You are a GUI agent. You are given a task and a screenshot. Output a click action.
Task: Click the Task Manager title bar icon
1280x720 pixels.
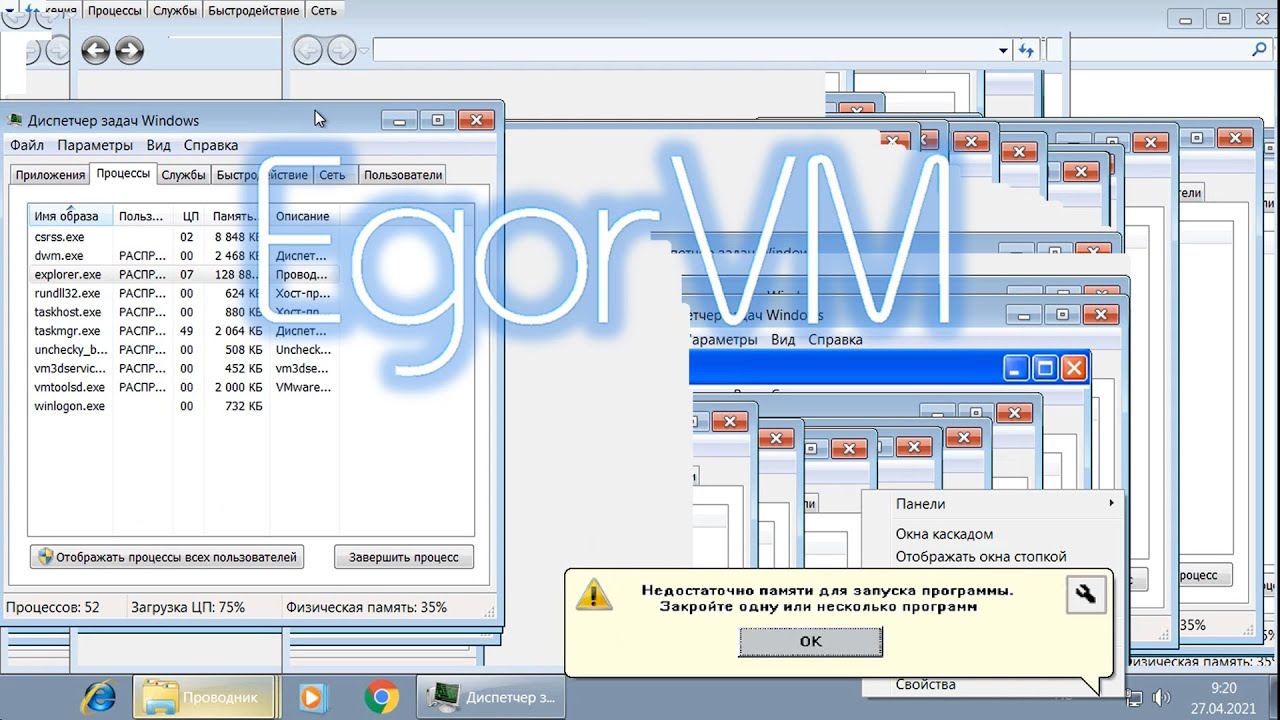tap(15, 120)
